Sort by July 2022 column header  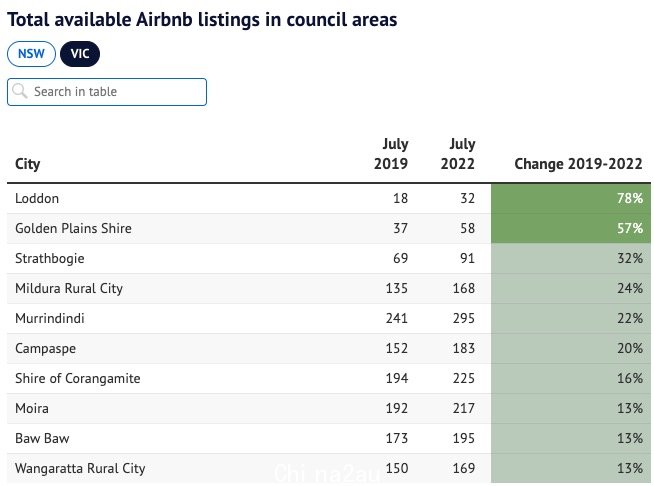[458, 154]
